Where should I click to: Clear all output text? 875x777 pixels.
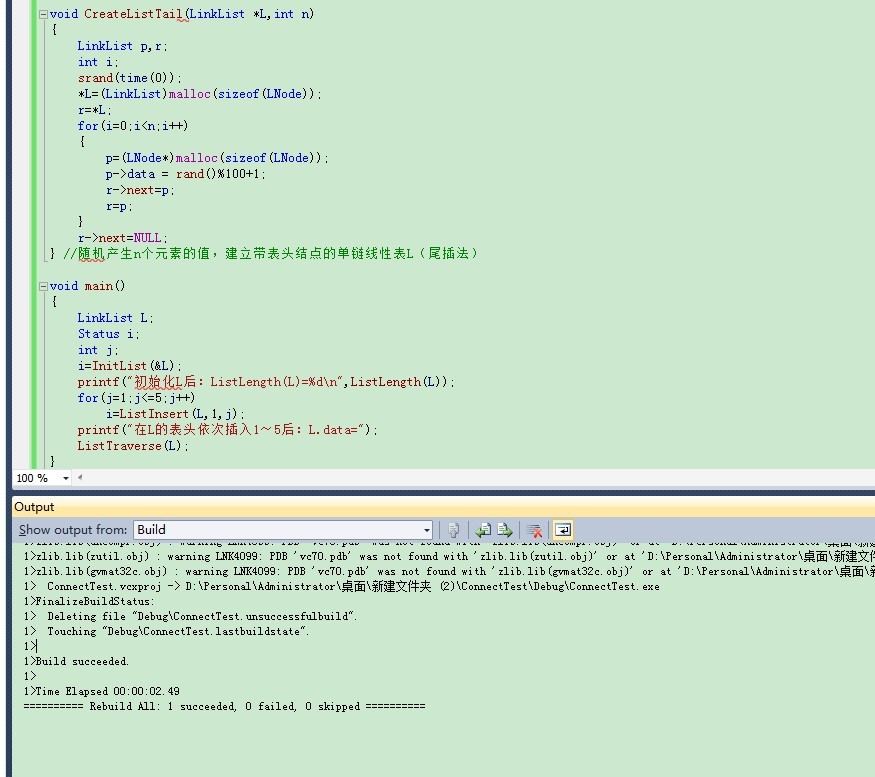[x=534, y=530]
